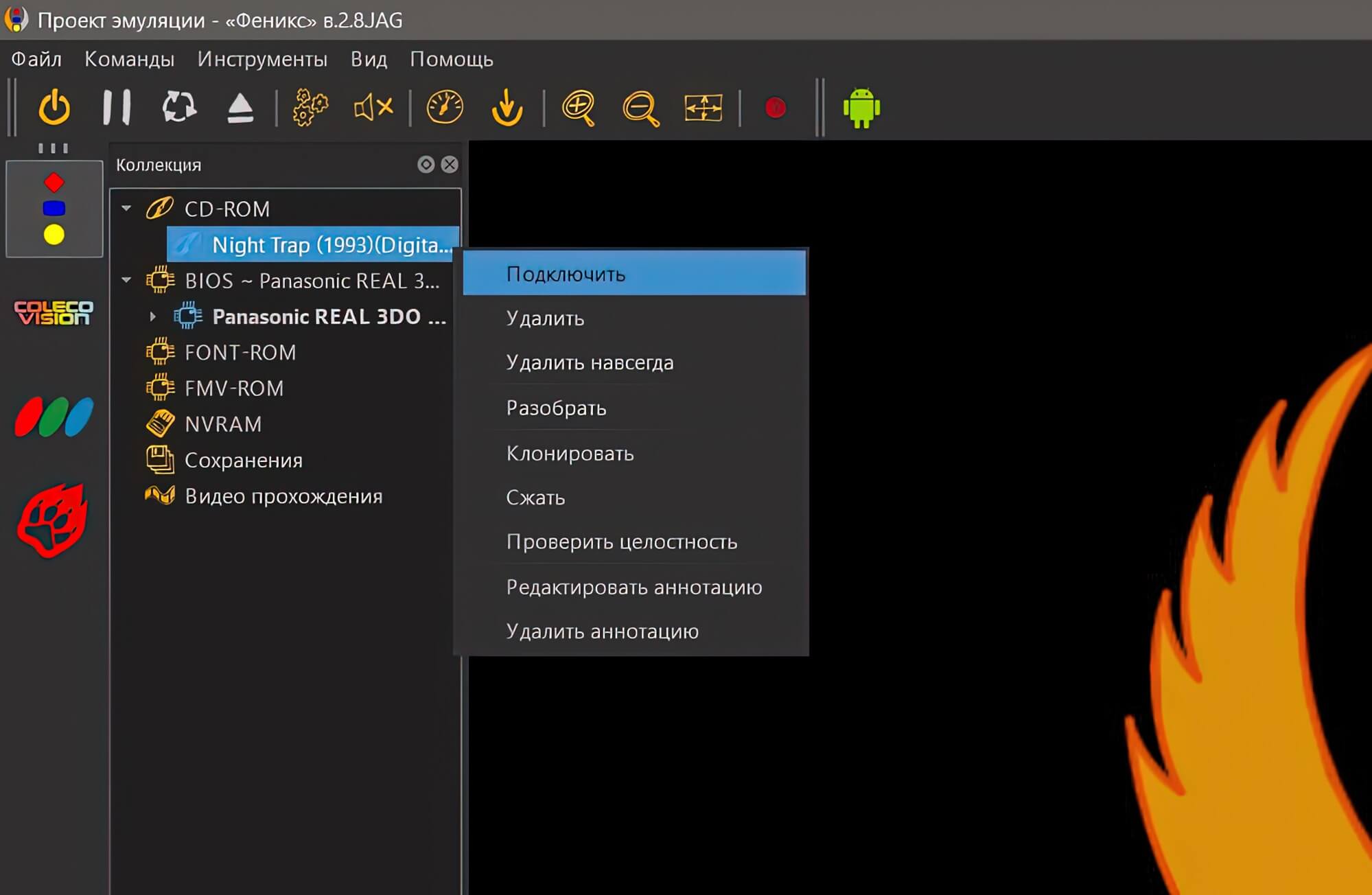Click the download arrow icon

[x=507, y=108]
